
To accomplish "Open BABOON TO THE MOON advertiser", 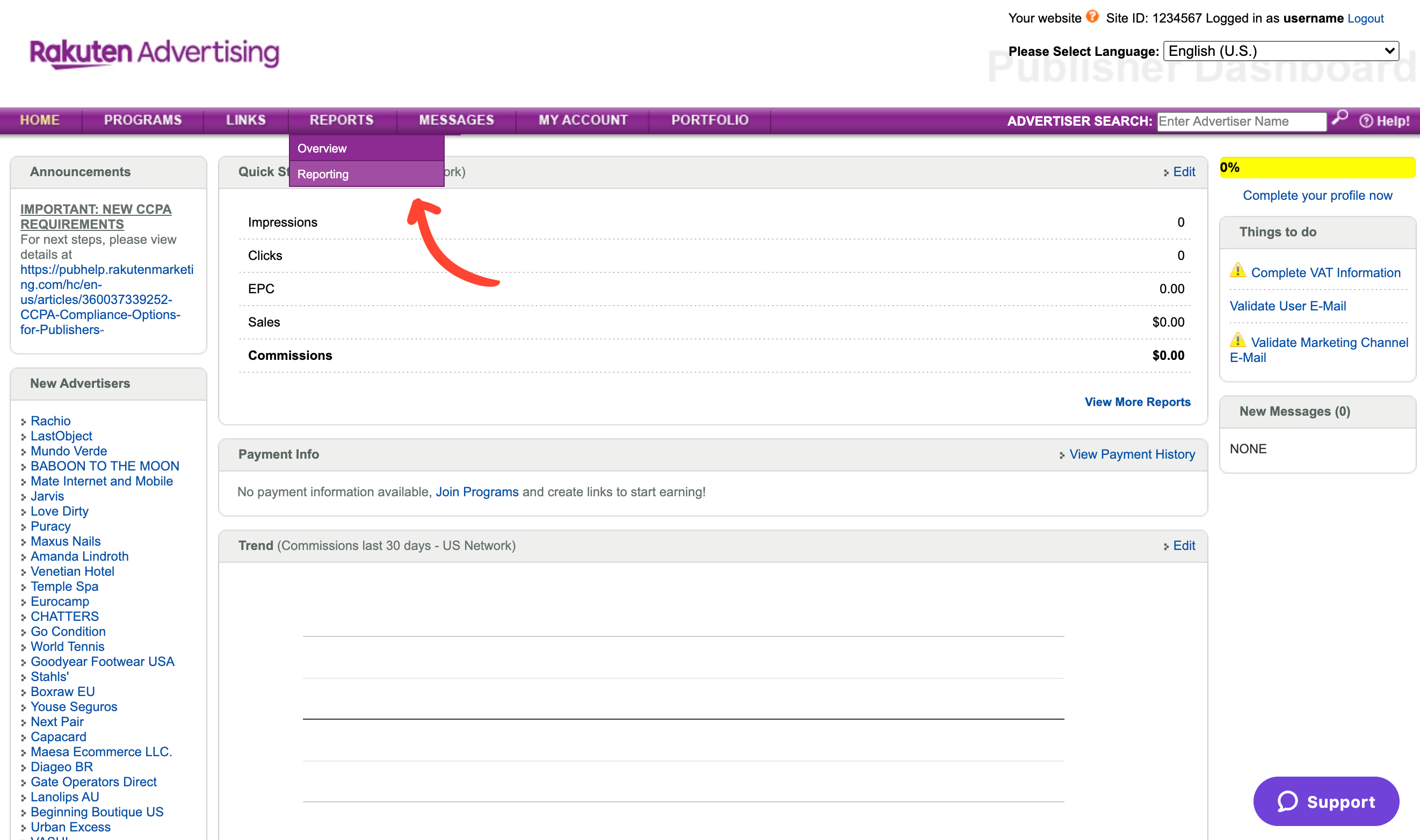I will (x=105, y=466).
